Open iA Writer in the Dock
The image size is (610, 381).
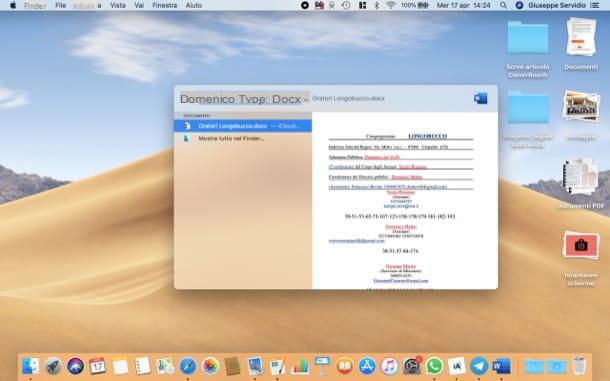[x=457, y=366]
